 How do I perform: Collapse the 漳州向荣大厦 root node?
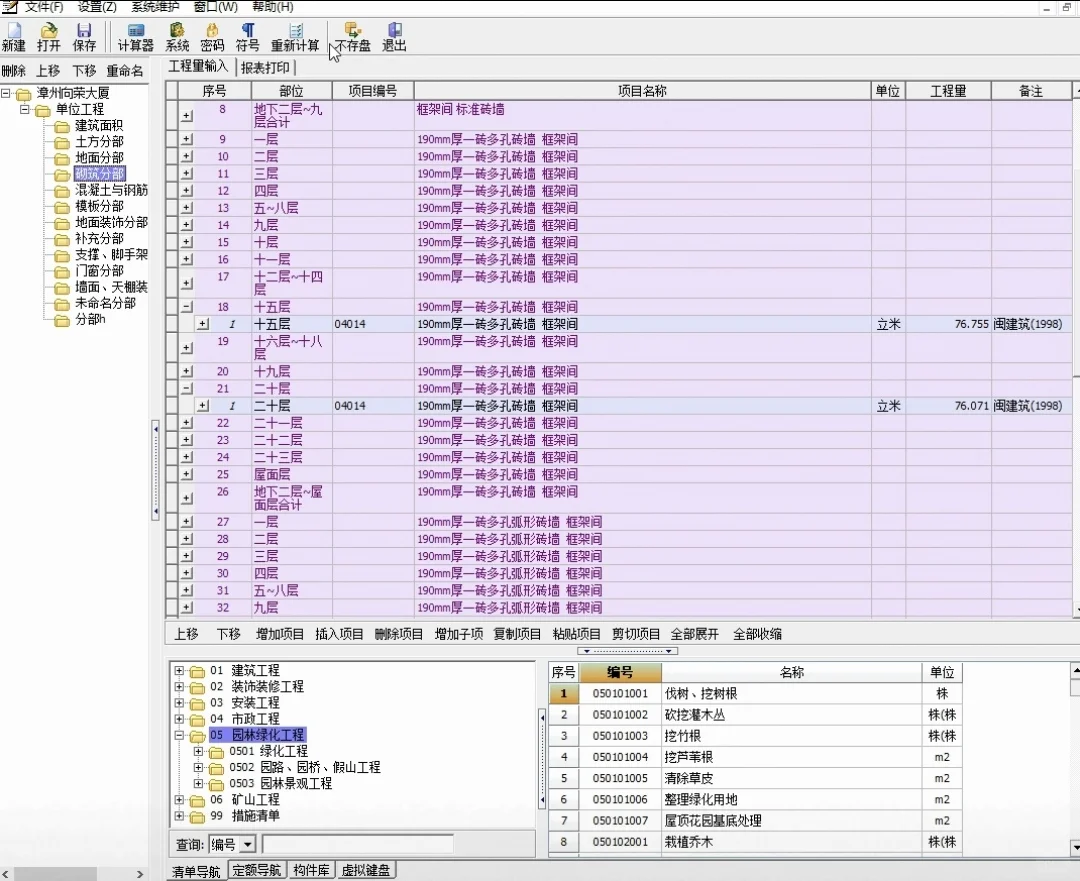(x=6, y=93)
